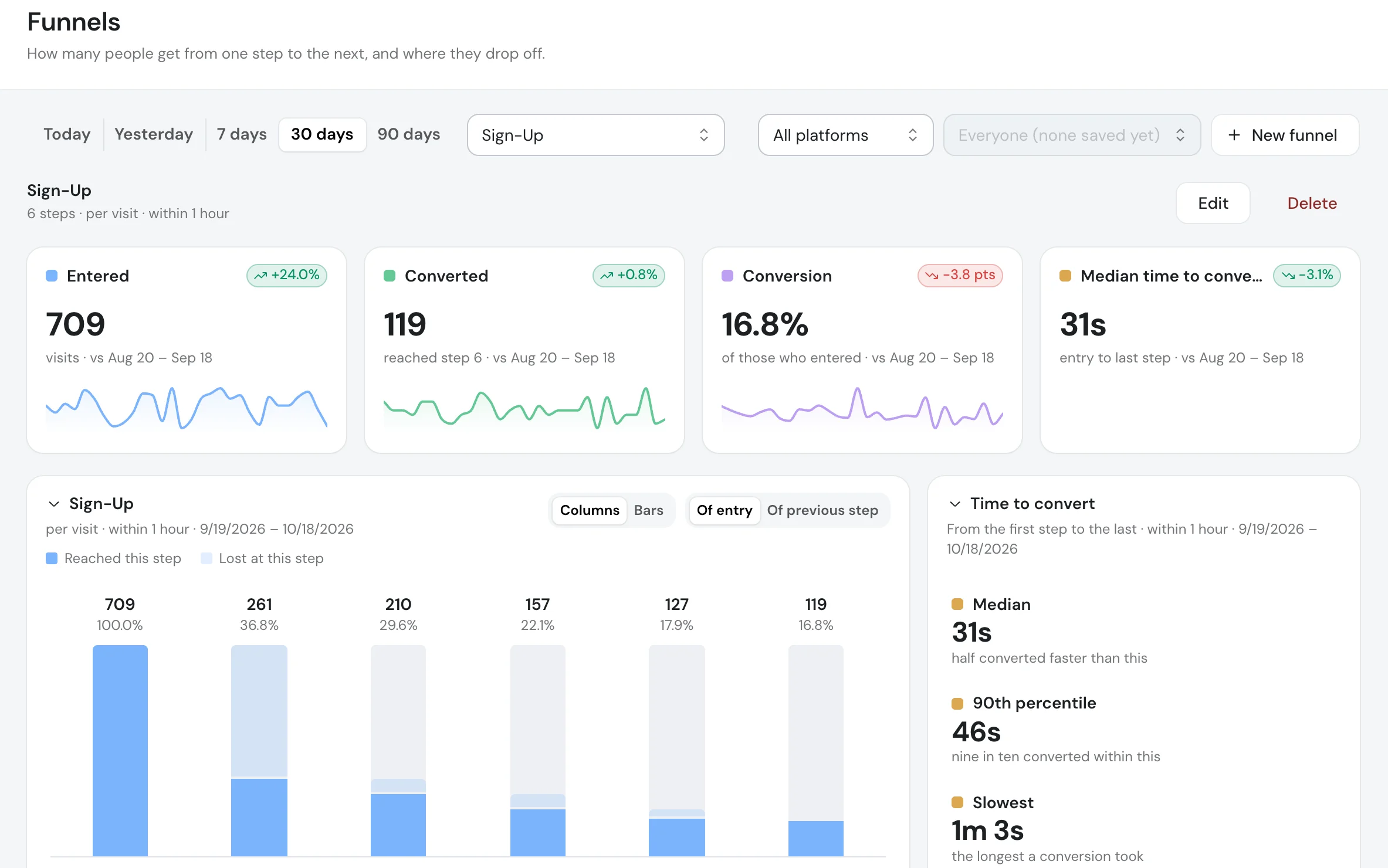The width and height of the screenshot is (1388, 868).
Task: Click the -3.1% badge on Median time
Action: [1307, 275]
